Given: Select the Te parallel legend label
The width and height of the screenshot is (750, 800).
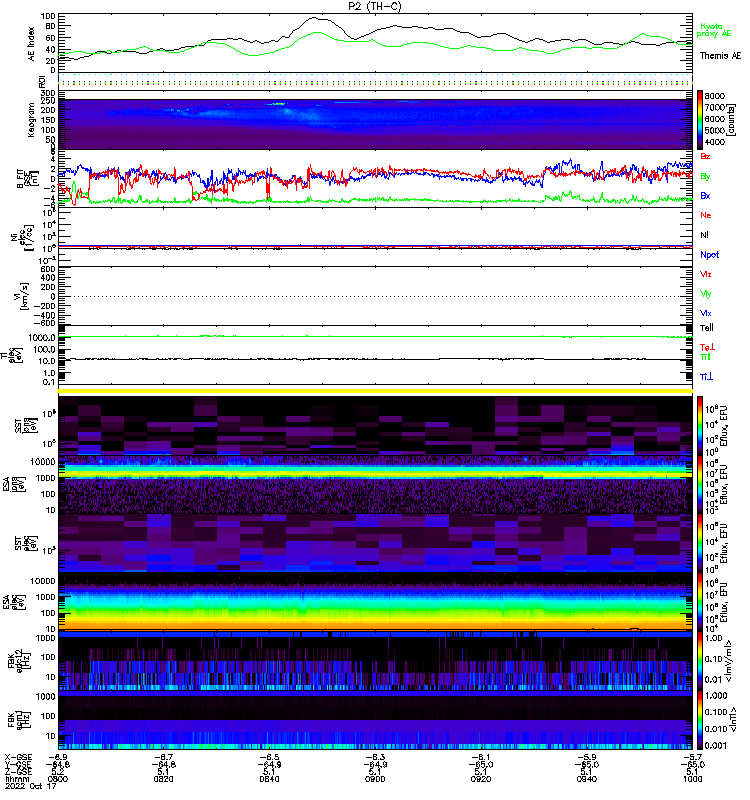Looking at the screenshot, I should click(707, 328).
